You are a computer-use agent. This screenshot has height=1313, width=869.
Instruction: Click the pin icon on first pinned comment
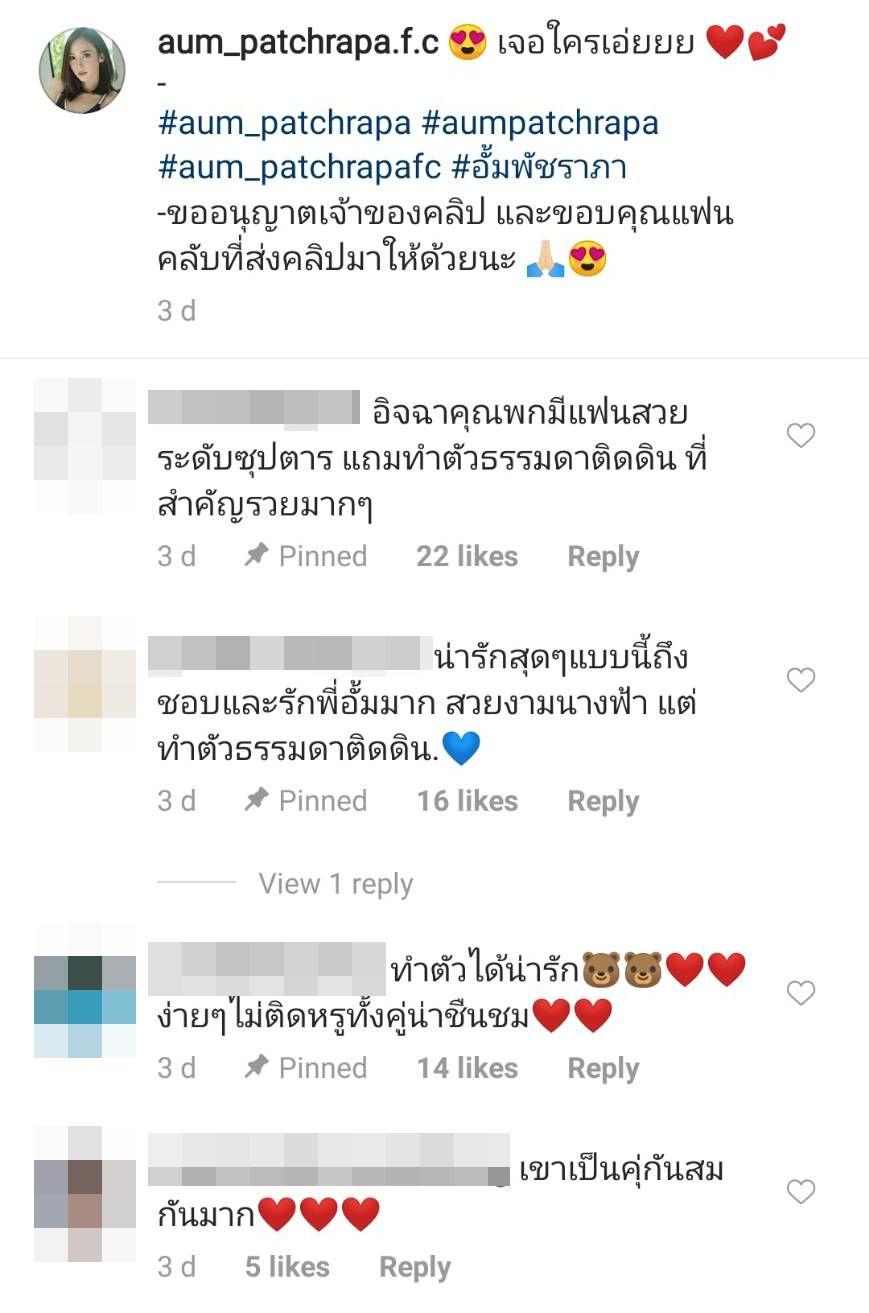pos(257,556)
